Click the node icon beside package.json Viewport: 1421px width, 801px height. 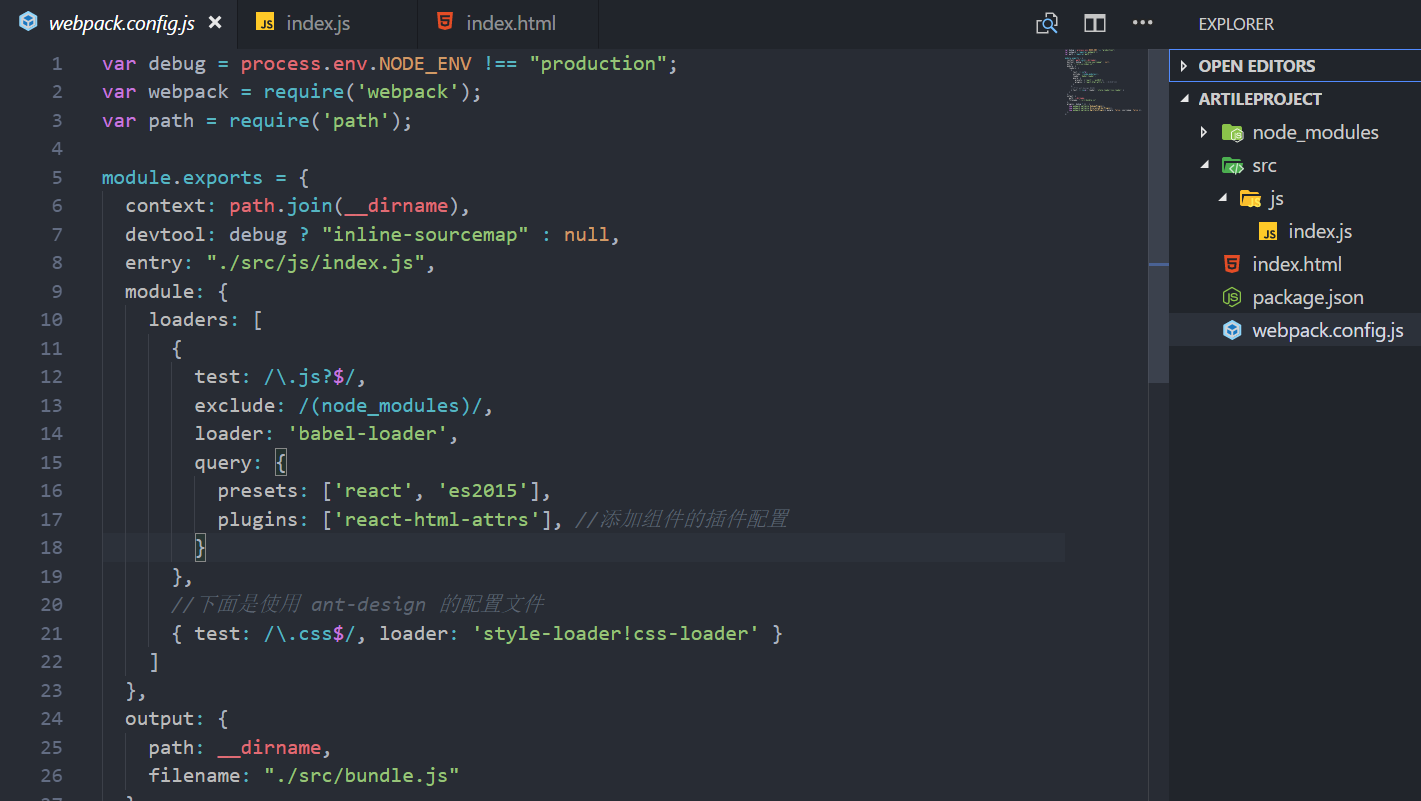(x=1231, y=296)
